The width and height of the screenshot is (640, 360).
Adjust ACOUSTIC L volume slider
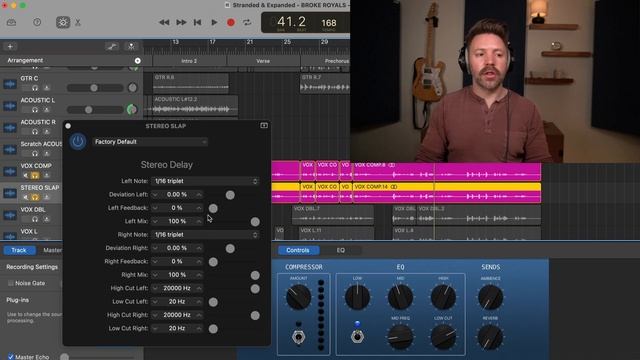tap(89, 110)
